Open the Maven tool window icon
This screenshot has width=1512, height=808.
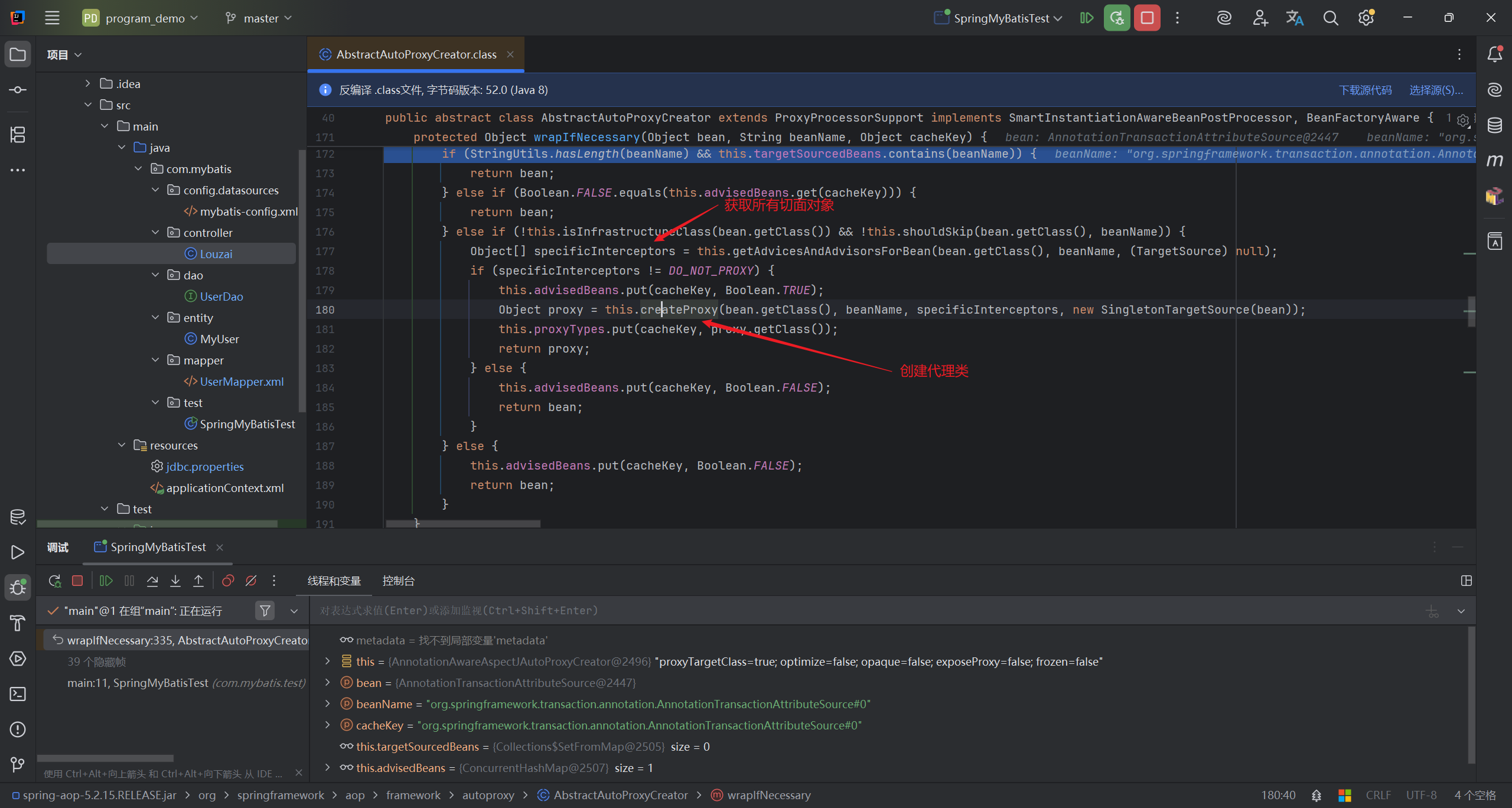(1494, 160)
